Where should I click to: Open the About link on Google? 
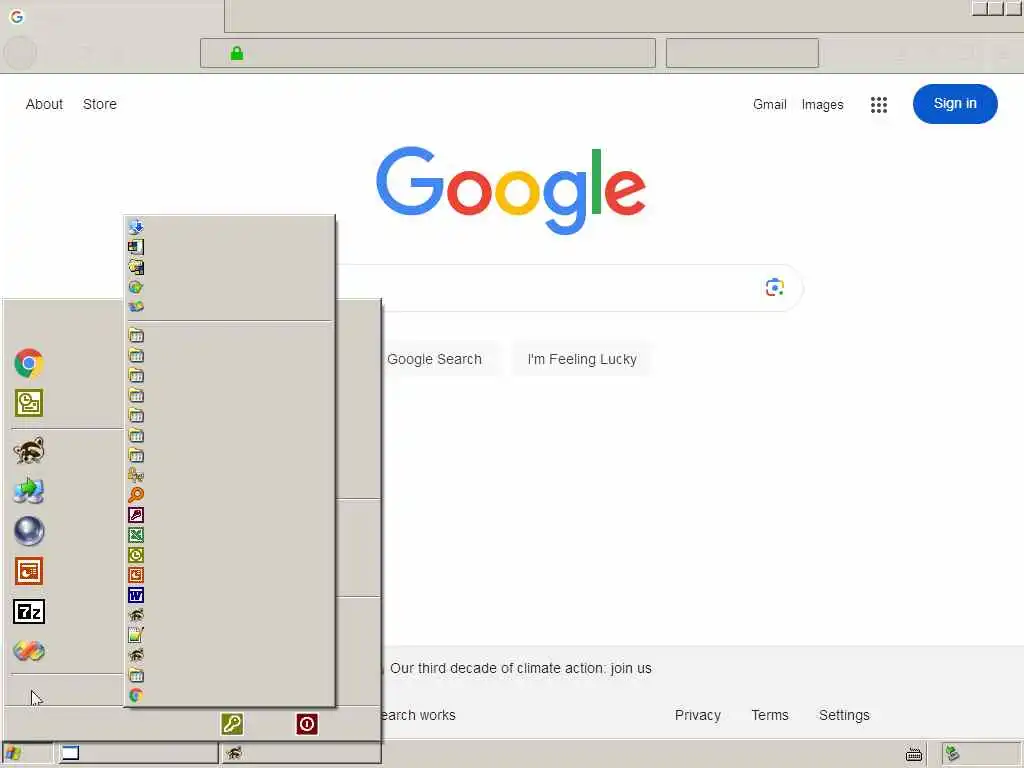tap(44, 104)
